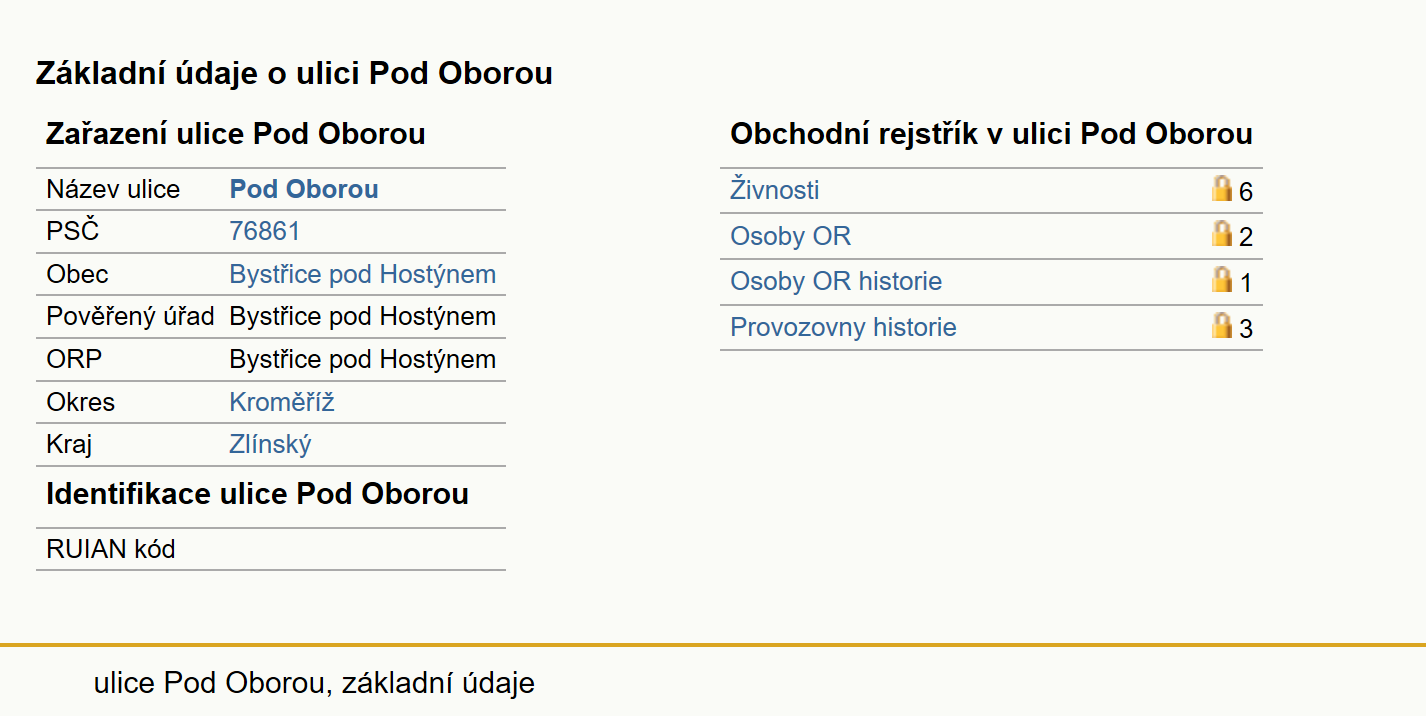
Task: Open the Osoby OR historie link
Action: [836, 281]
